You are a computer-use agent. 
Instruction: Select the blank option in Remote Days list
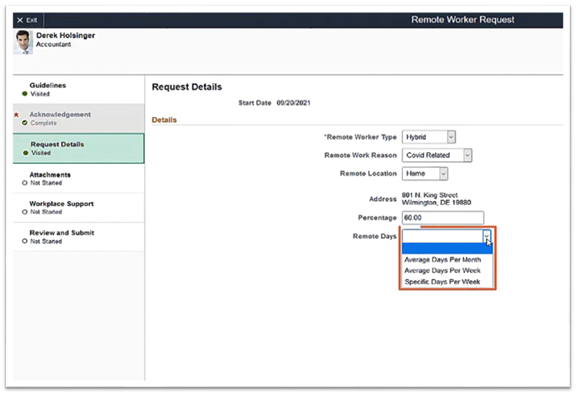pyautogui.click(x=447, y=249)
